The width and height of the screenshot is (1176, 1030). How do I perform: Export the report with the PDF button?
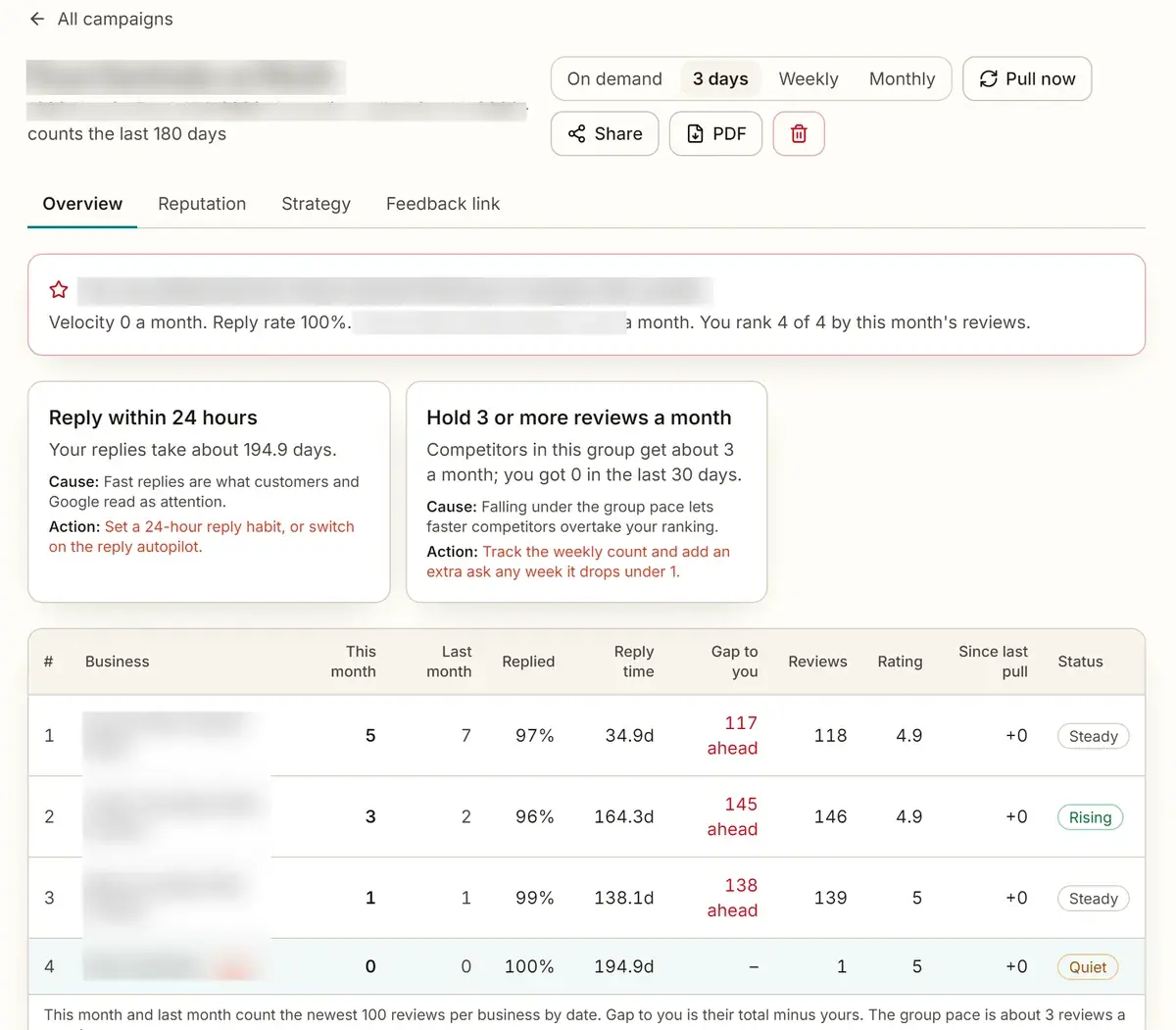pos(715,133)
